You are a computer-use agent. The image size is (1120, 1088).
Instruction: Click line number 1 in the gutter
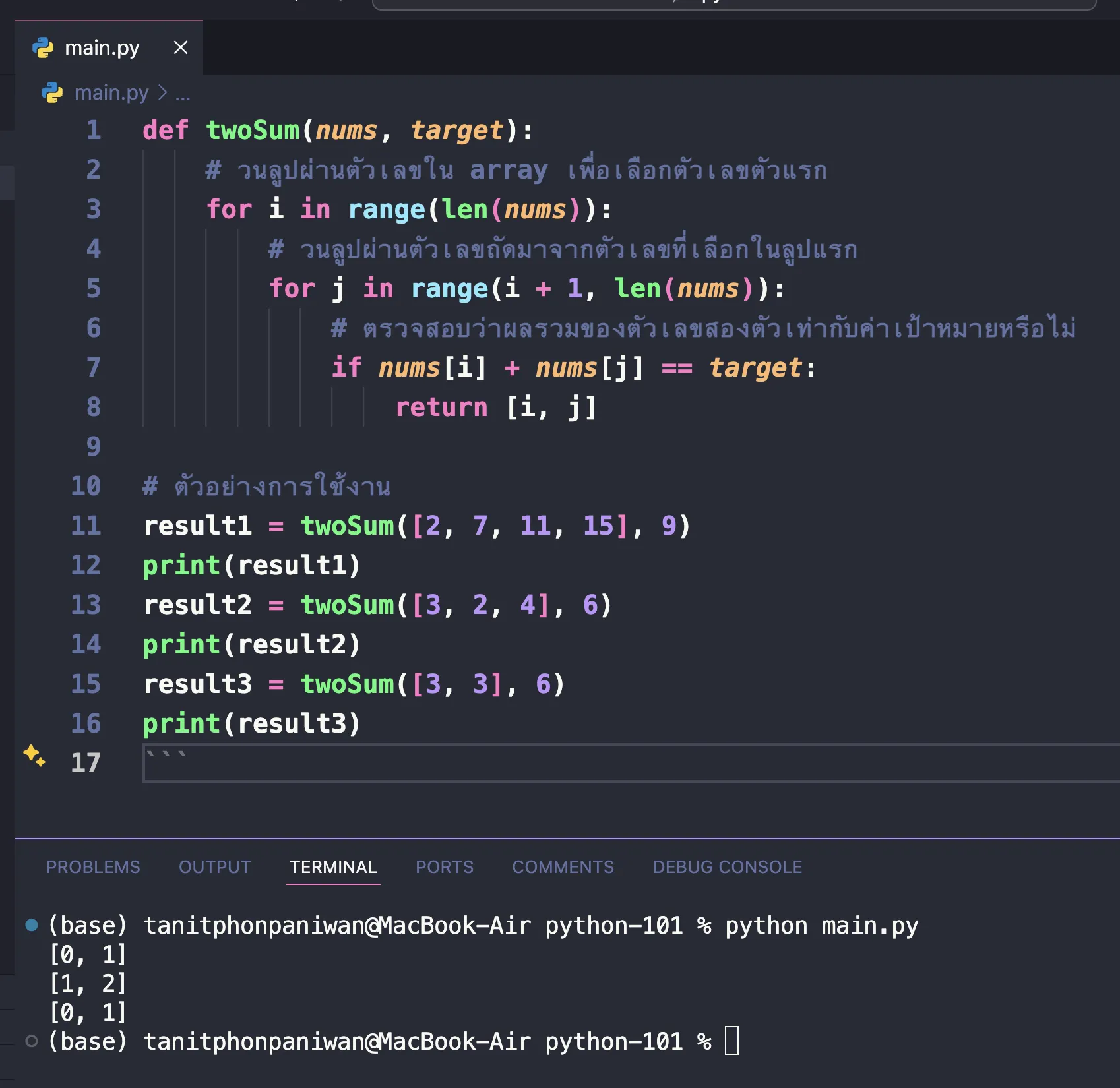(x=94, y=130)
